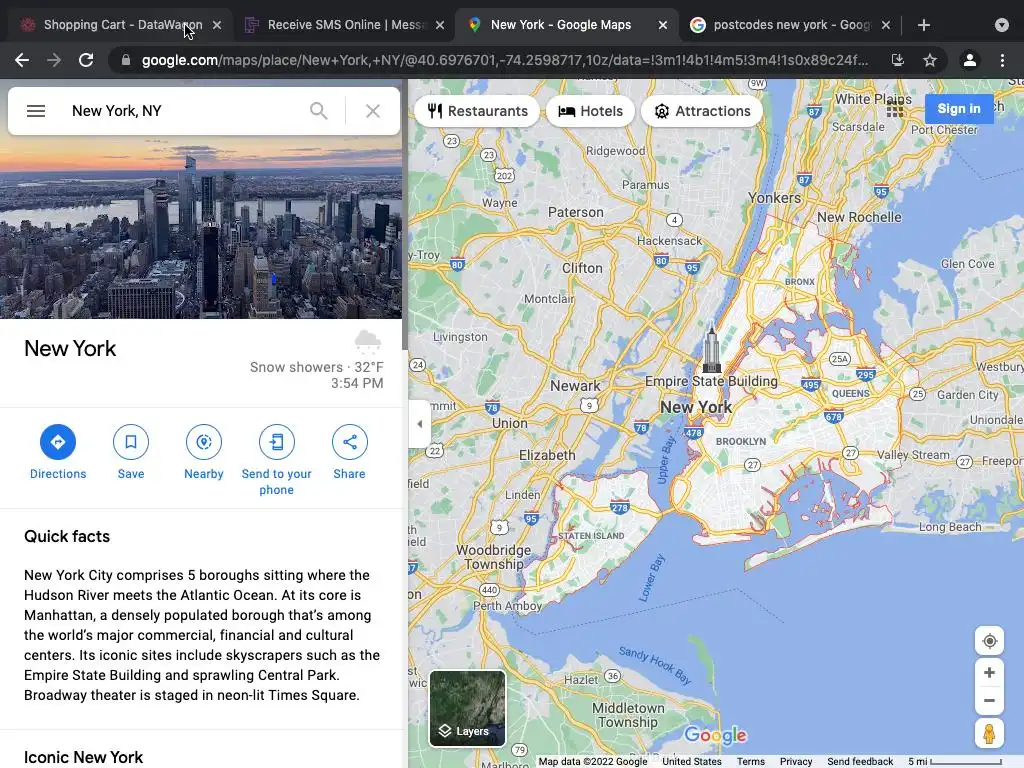Go back in the browser
1024x768 pixels.
(22, 60)
